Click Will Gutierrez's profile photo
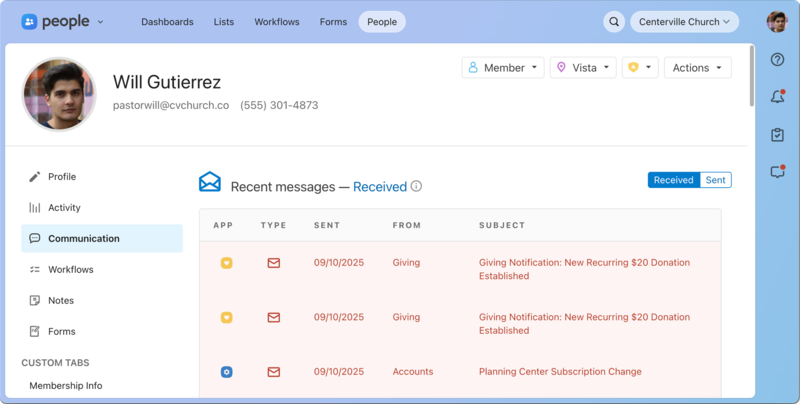 59,93
